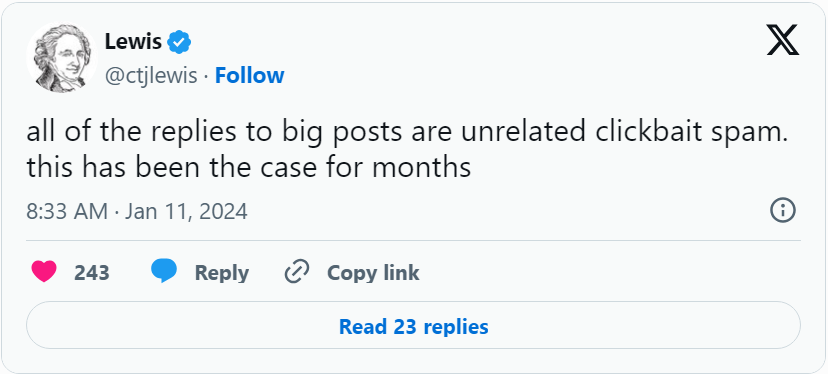This screenshot has height=374, width=828.
Task: Click empty card space beside Copy link
Action: [607, 273]
